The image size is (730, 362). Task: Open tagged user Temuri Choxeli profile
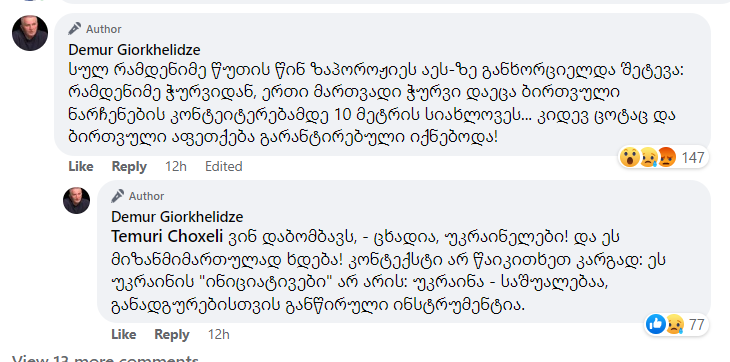pos(167,237)
